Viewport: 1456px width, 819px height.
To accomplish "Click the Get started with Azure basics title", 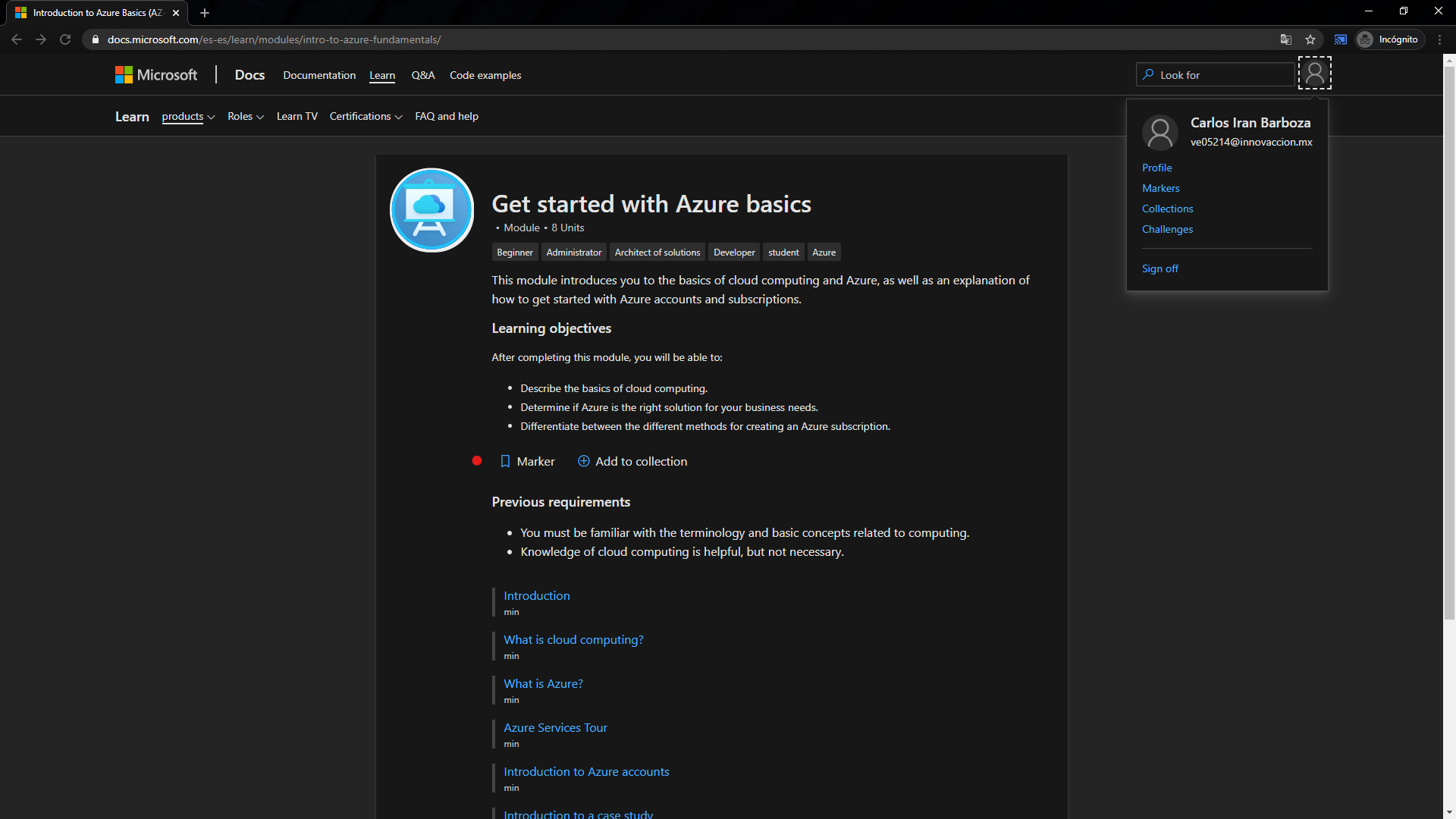I will (x=651, y=203).
